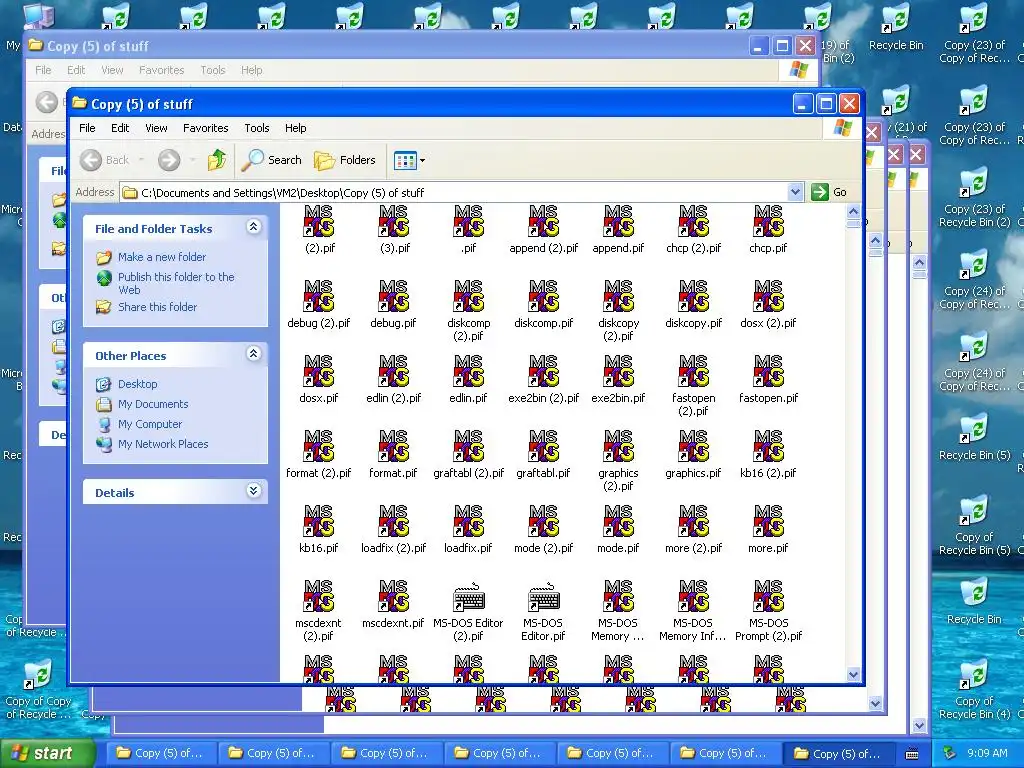The image size is (1024, 768).
Task: Select the diskcopy.pif icon
Action: 693,295
